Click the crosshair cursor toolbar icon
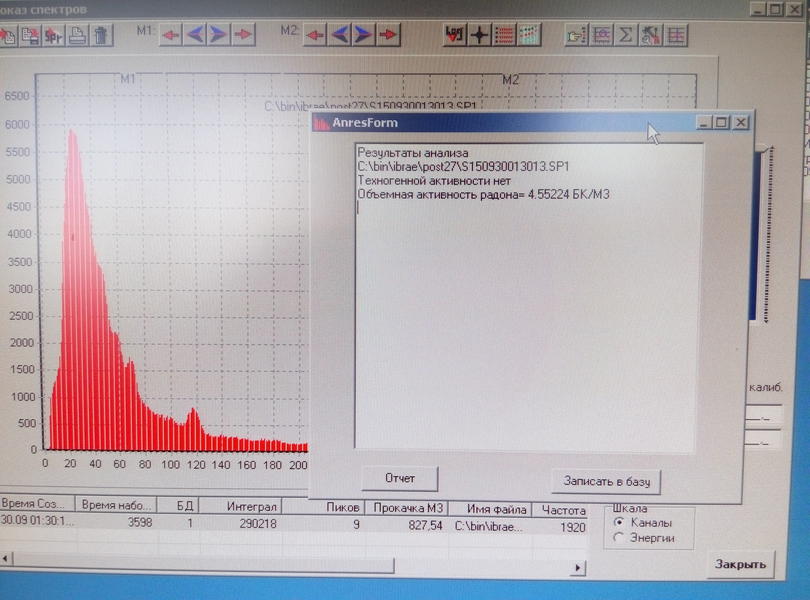810x600 pixels. [479, 35]
